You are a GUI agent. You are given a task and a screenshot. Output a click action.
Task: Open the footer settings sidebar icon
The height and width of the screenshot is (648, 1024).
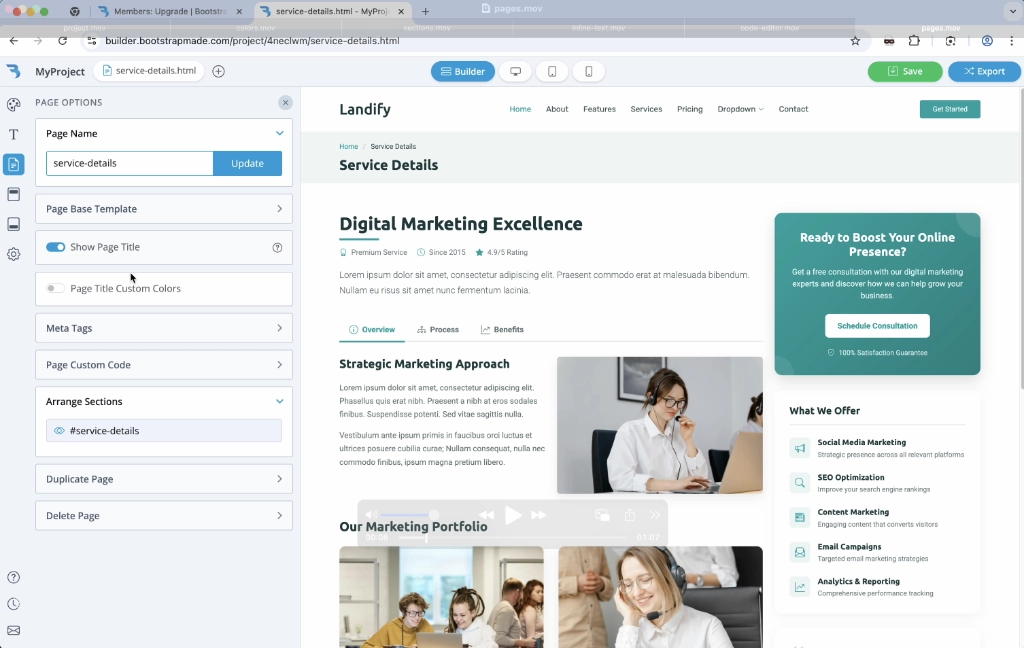point(13,224)
